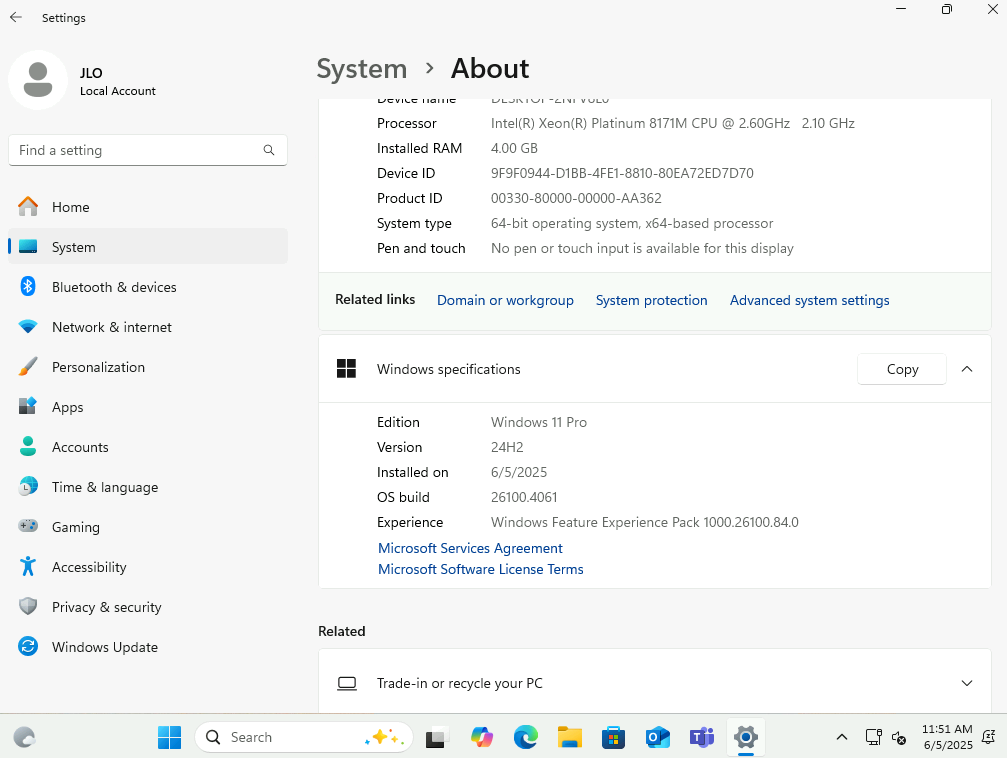Open Task View from the taskbar
The image size is (1007, 758).
[437, 737]
